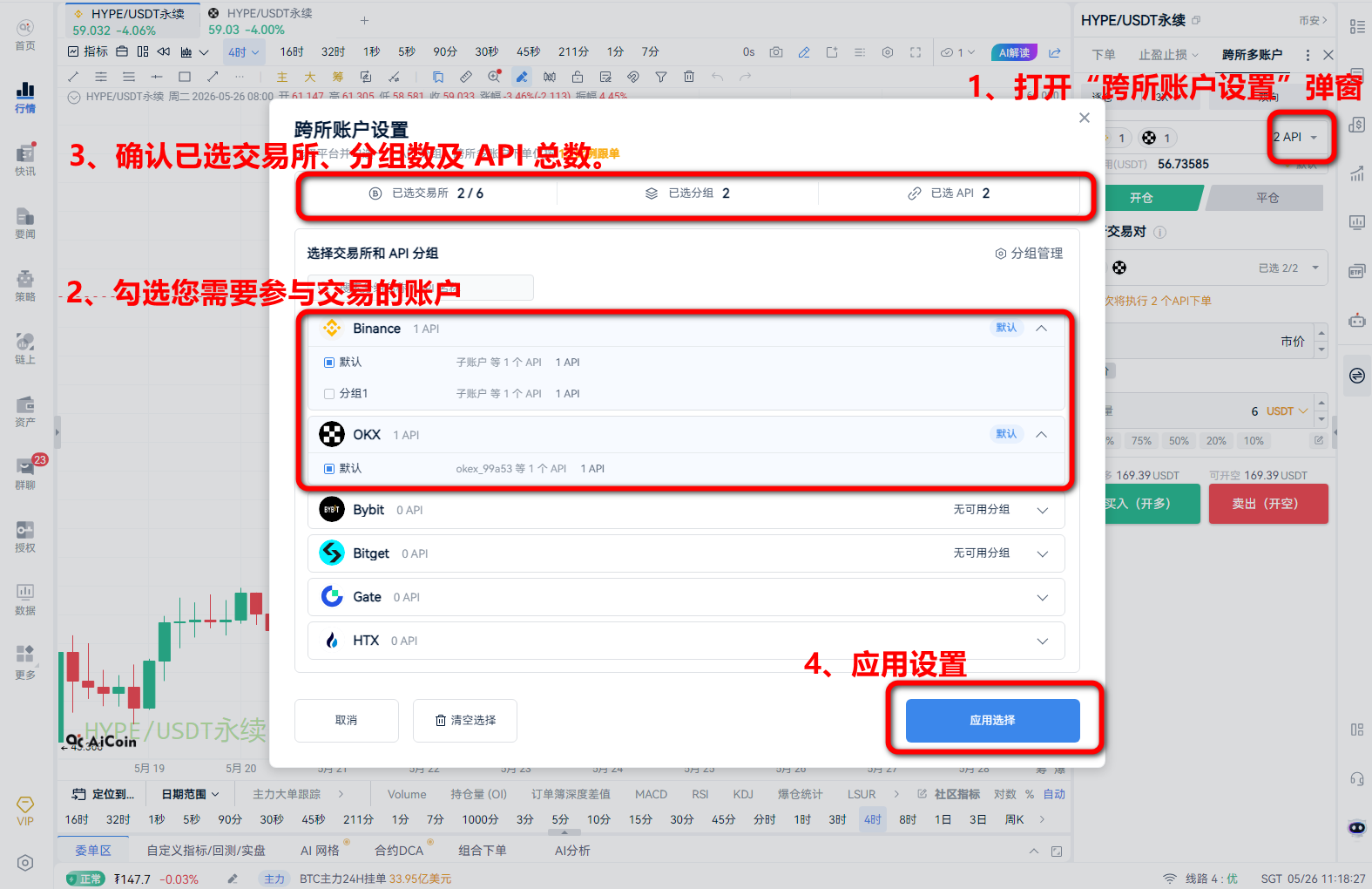Click 市价 market price field
Image resolution: width=1372 pixels, height=889 pixels.
pos(1209,341)
